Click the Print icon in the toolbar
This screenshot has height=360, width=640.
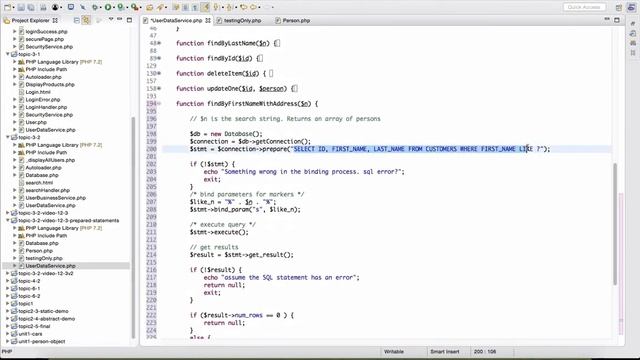coord(42,7)
